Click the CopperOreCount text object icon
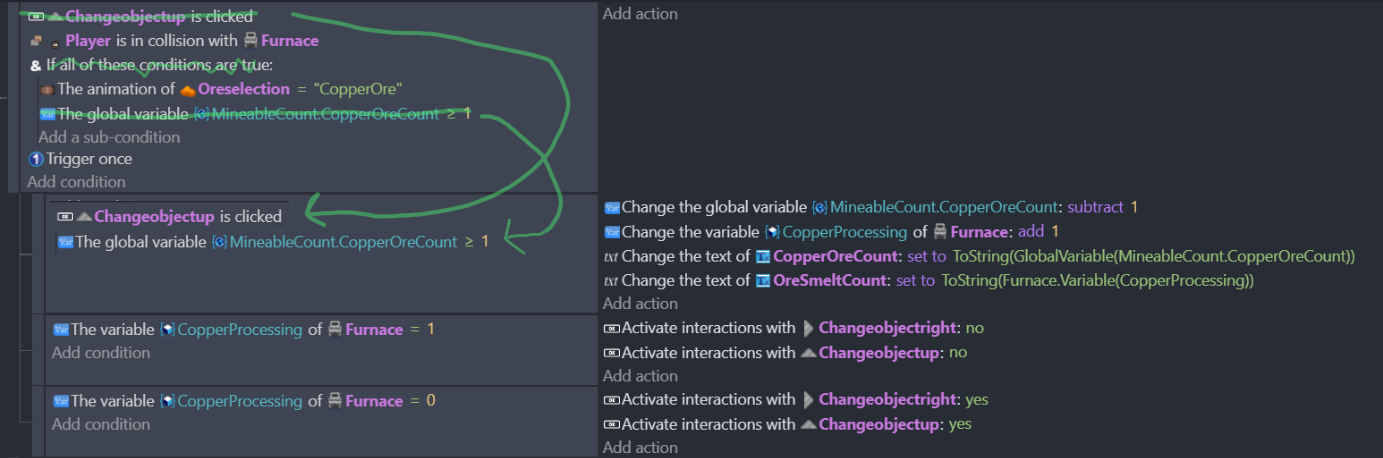Image resolution: width=1383 pixels, height=458 pixels. click(763, 256)
